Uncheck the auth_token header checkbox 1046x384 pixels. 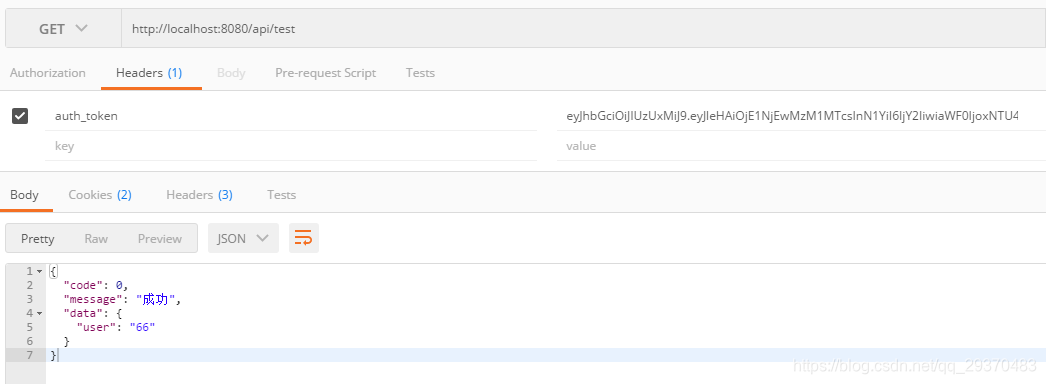(20, 116)
